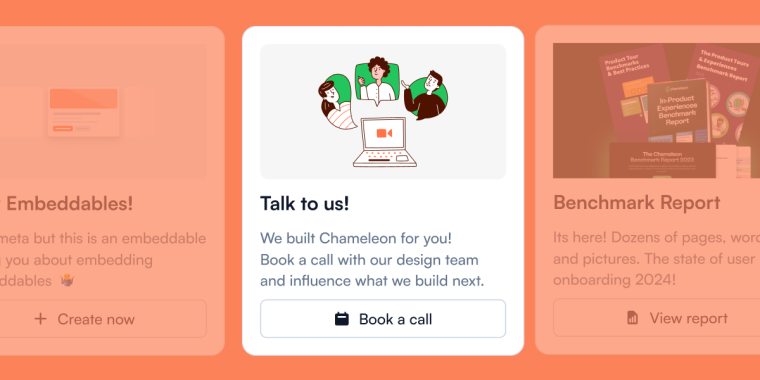The image size is (760, 380).
Task: Click The Chameleon Benchmark Report 2023 banner
Action: tap(662, 160)
